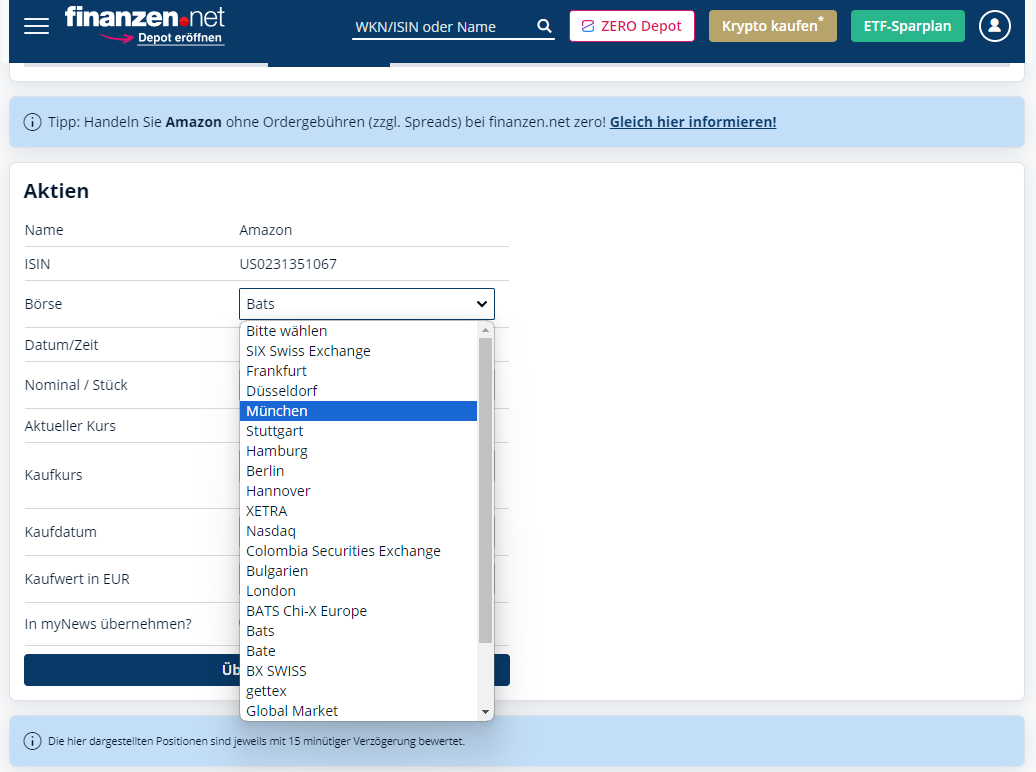Click the search magnifier icon
This screenshot has width=1036, height=772.
[544, 26]
